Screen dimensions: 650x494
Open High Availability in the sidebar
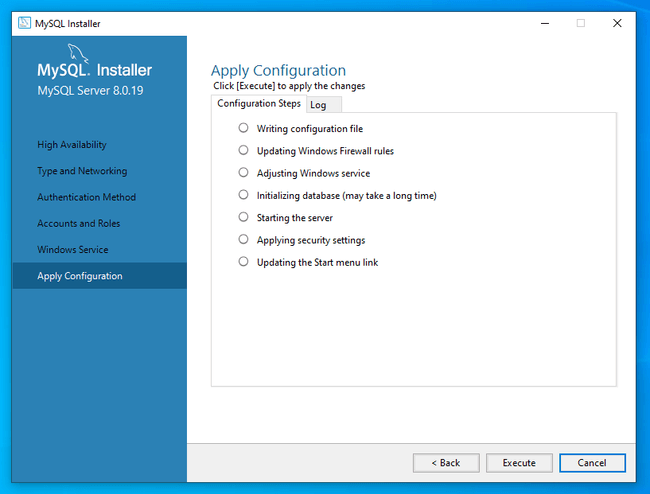coord(72,145)
